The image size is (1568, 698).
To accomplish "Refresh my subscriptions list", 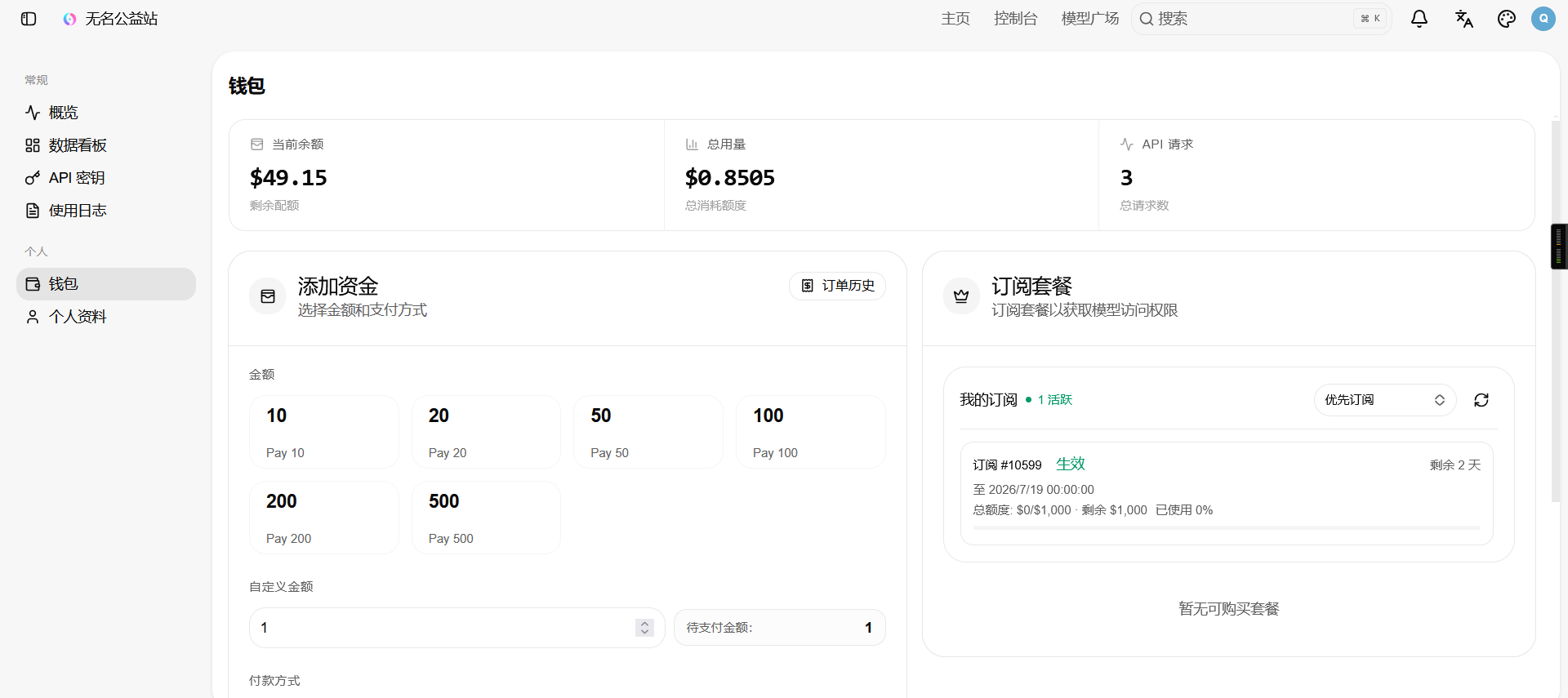I will (1481, 400).
